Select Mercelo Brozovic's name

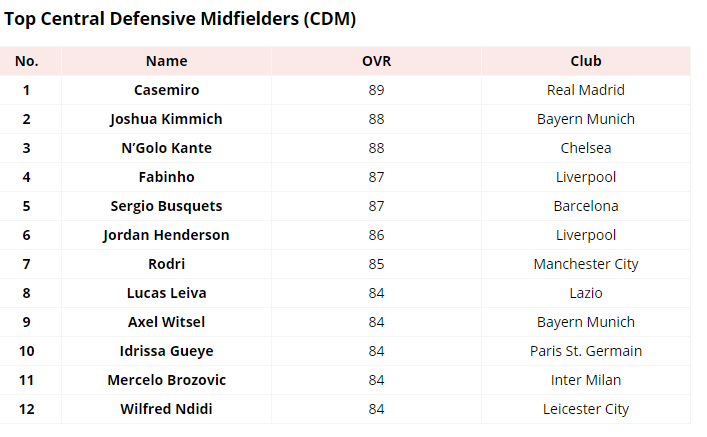[x=166, y=380]
